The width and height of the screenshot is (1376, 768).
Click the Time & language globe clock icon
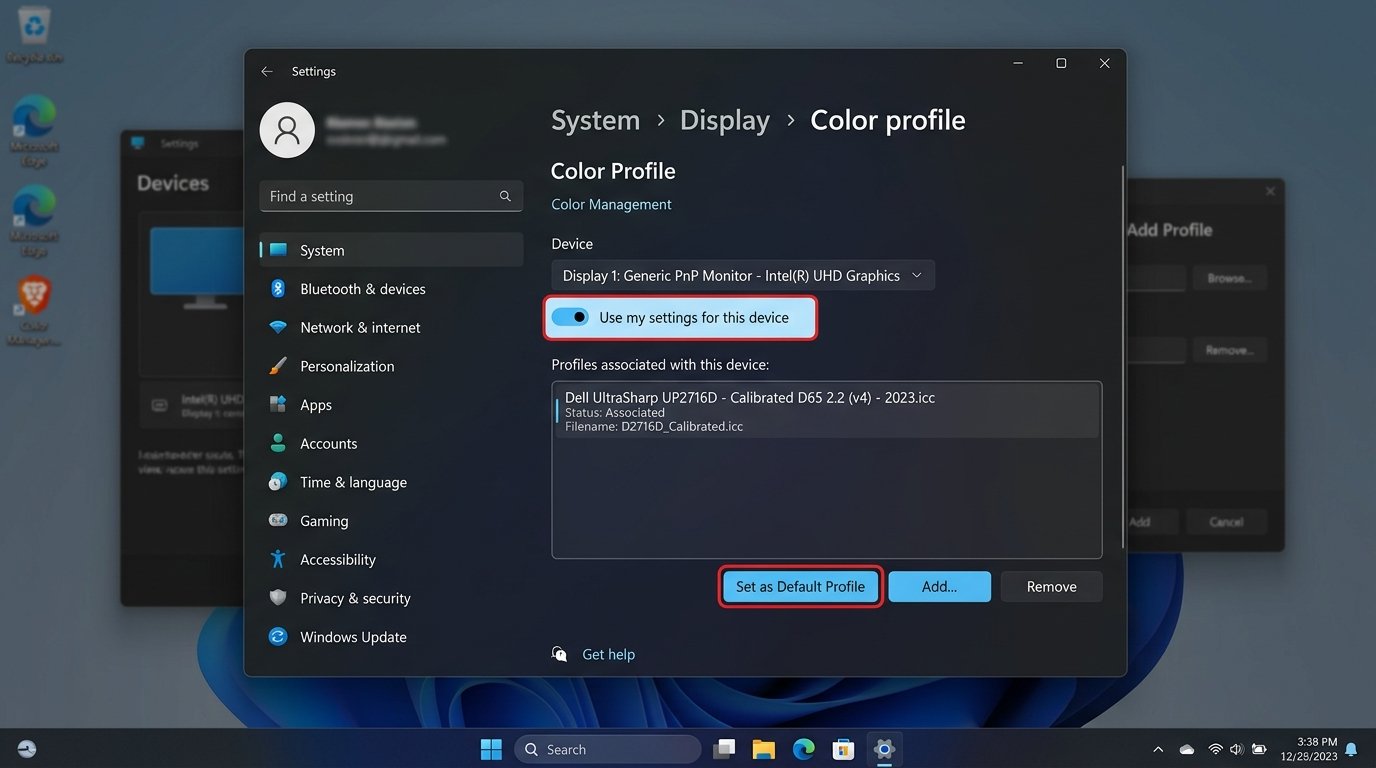pos(278,482)
